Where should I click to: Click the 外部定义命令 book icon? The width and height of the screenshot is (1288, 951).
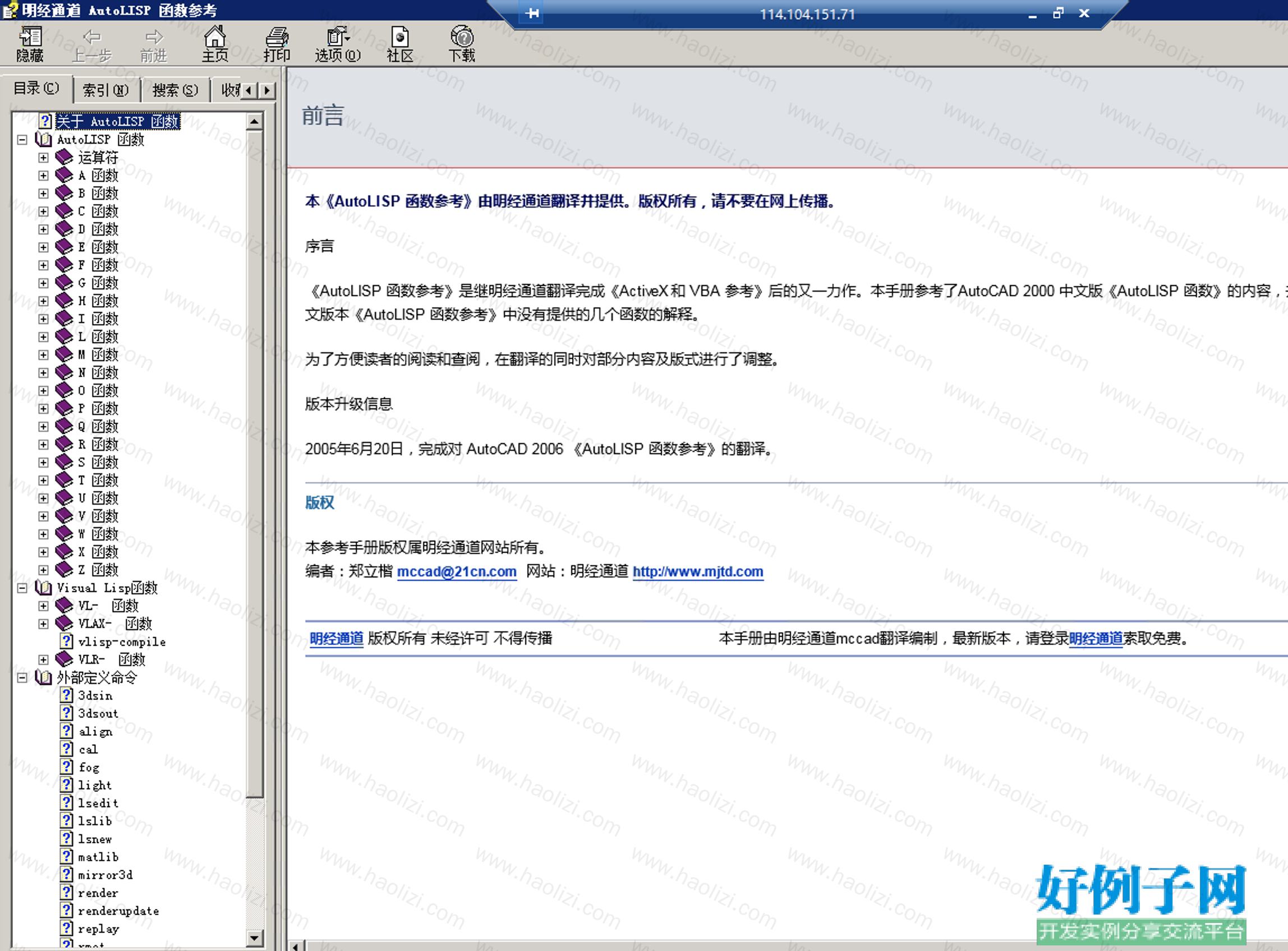(x=44, y=677)
